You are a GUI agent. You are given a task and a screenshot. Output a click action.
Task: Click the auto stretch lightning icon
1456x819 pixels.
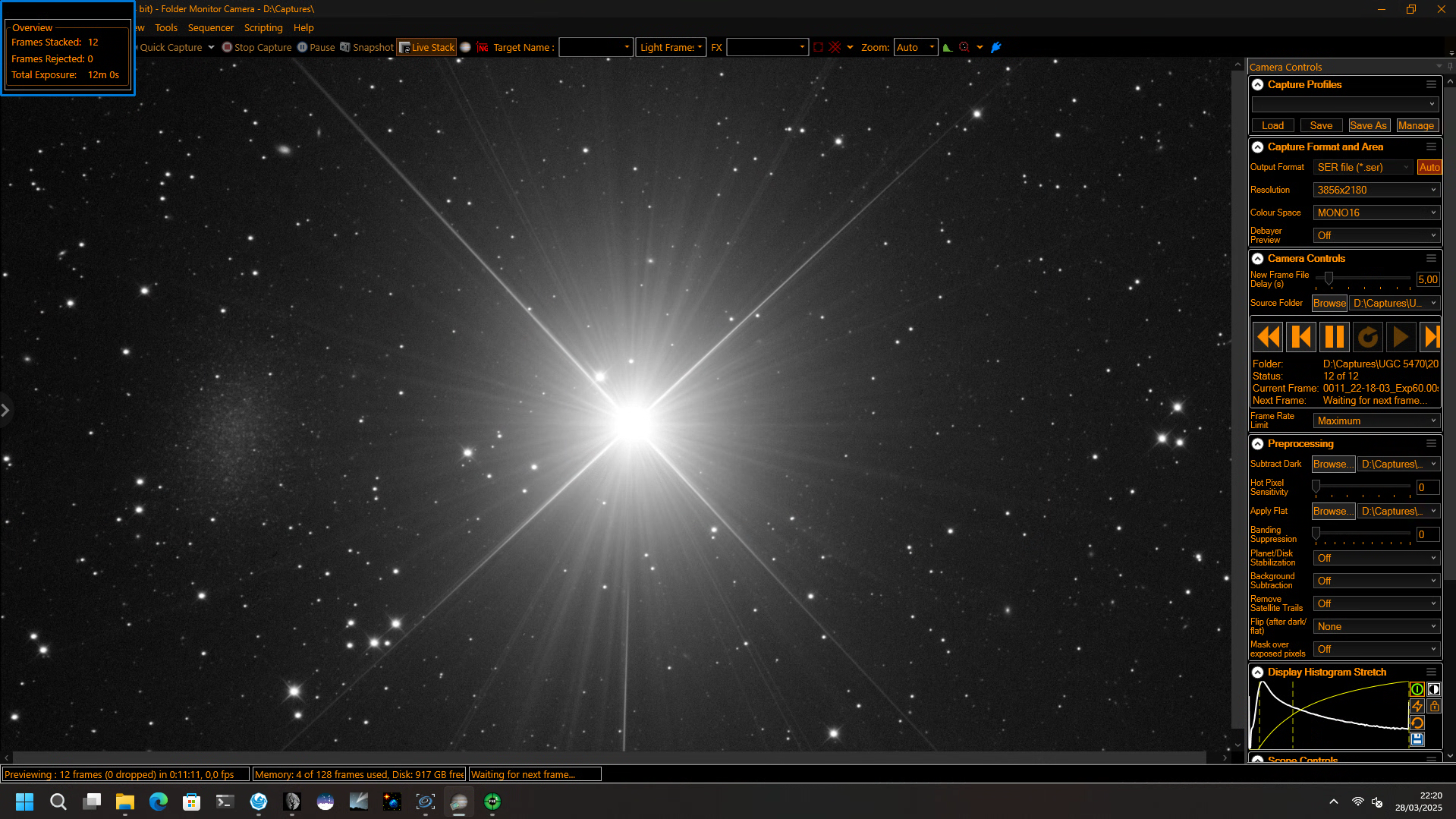point(1417,706)
